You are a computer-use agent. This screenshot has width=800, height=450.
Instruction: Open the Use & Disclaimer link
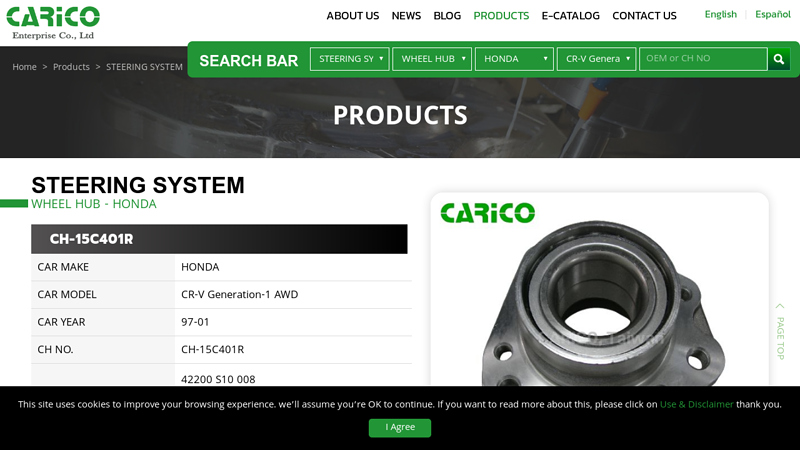point(696,405)
